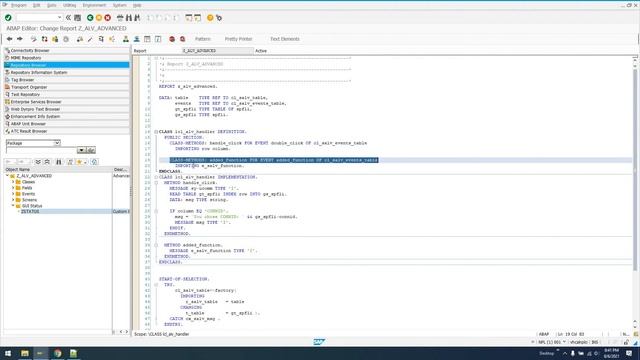Screen dimensions: 640x360
Task: Collapse the lcl_alv_handler DEFINITION code block
Action: coord(156,132)
